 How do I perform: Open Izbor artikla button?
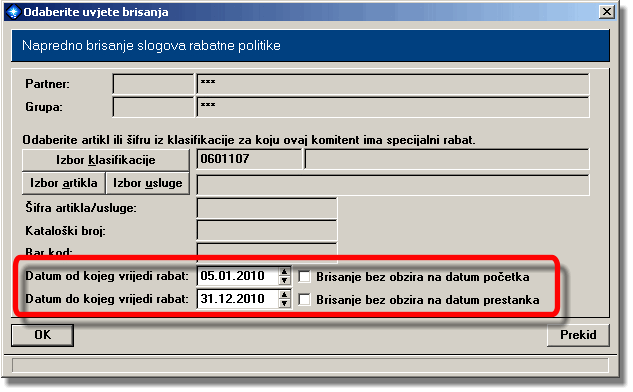(64, 183)
